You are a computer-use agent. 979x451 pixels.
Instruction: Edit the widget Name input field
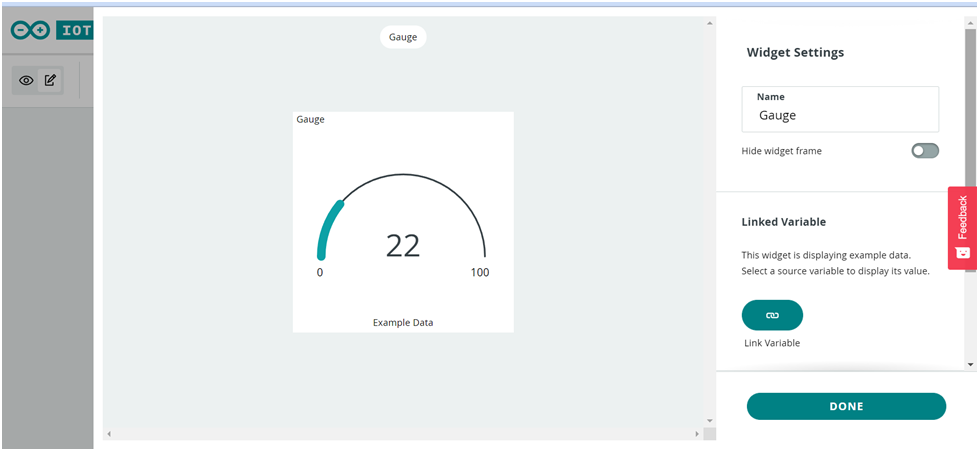840,109
